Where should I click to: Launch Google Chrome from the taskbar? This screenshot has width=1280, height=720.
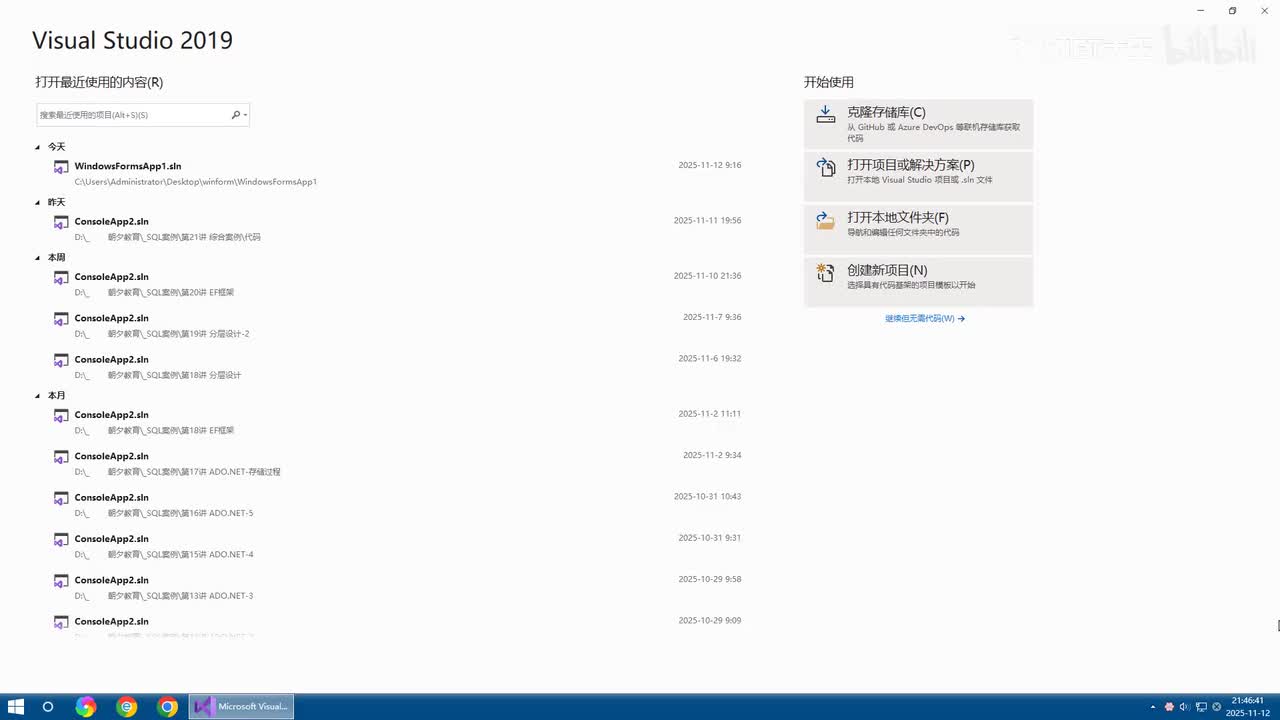click(168, 707)
